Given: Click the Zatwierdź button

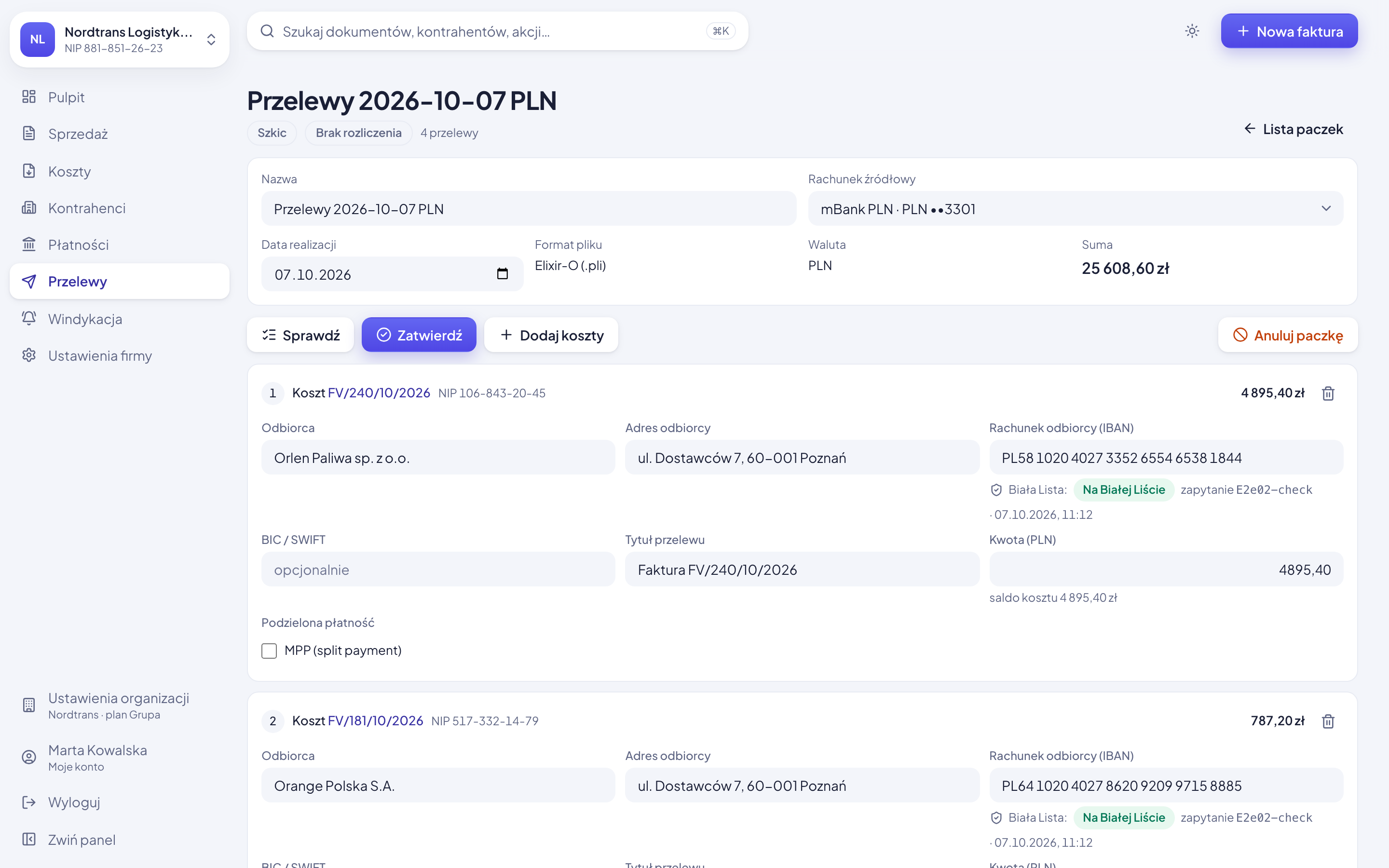Looking at the screenshot, I should tap(419, 335).
